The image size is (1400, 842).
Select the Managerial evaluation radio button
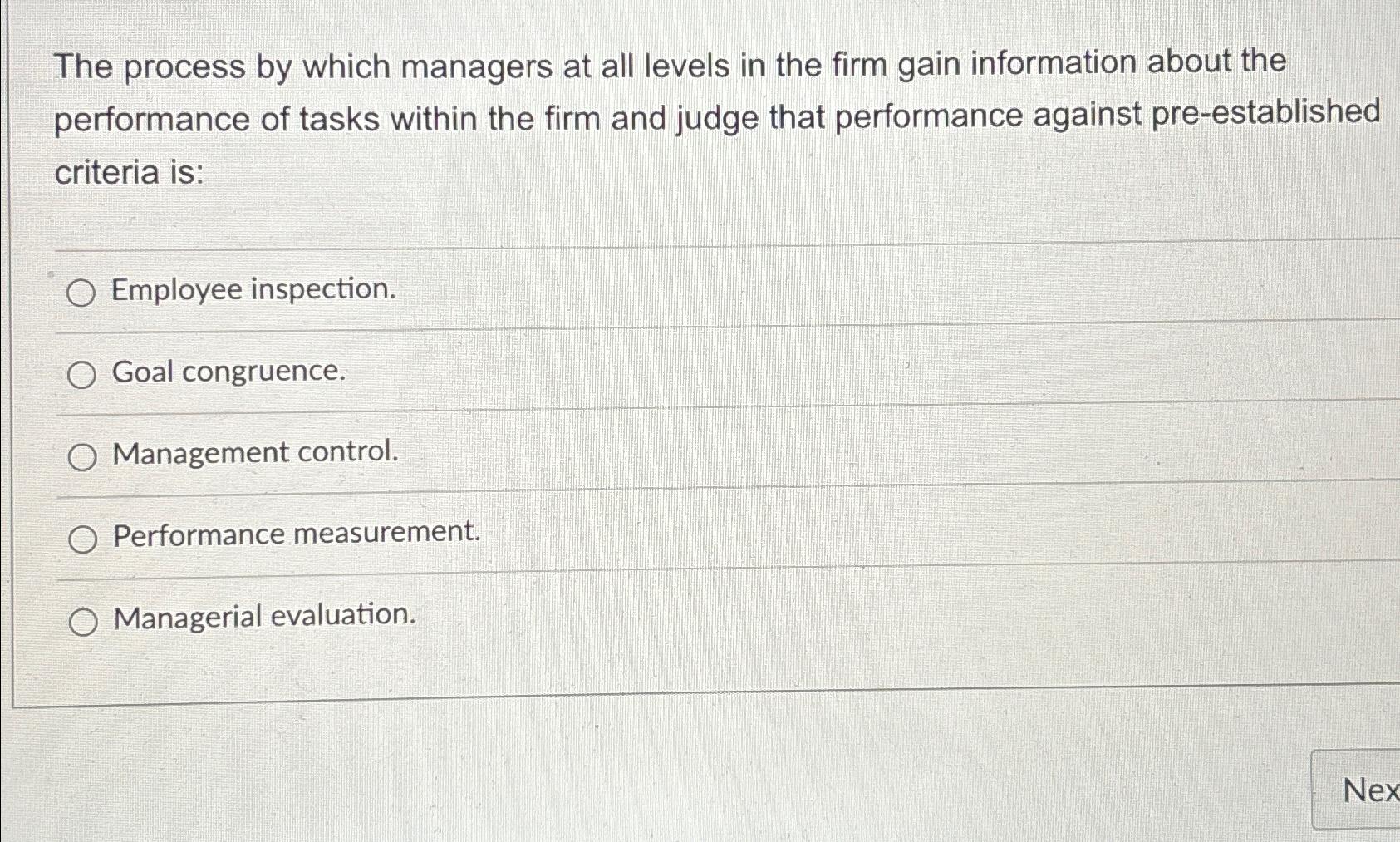82,620
